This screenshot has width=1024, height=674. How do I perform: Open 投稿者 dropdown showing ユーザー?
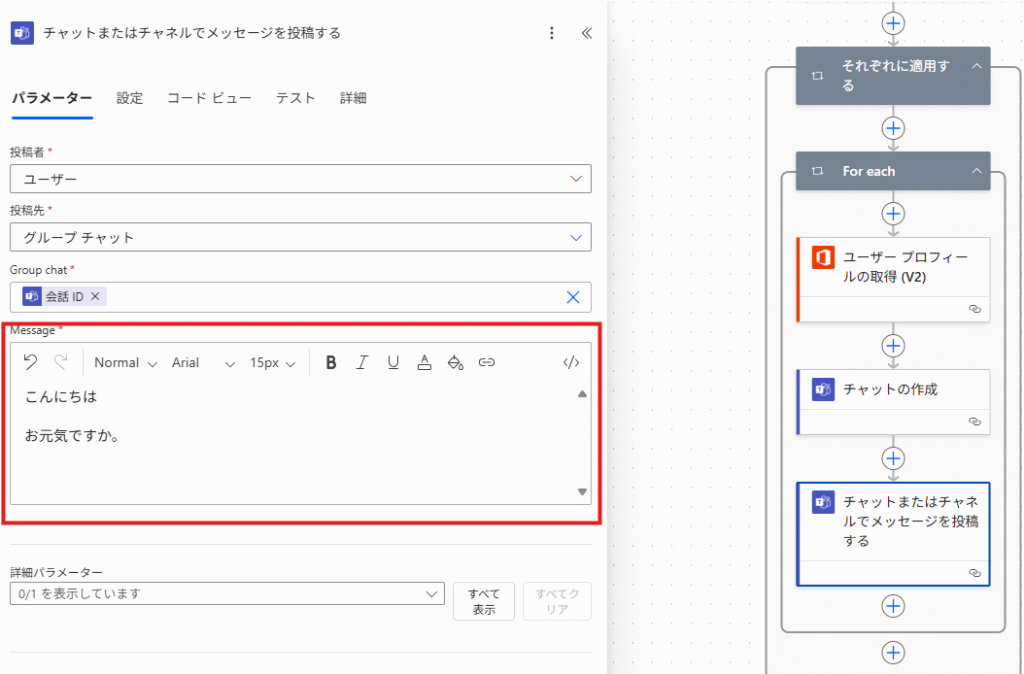point(300,179)
